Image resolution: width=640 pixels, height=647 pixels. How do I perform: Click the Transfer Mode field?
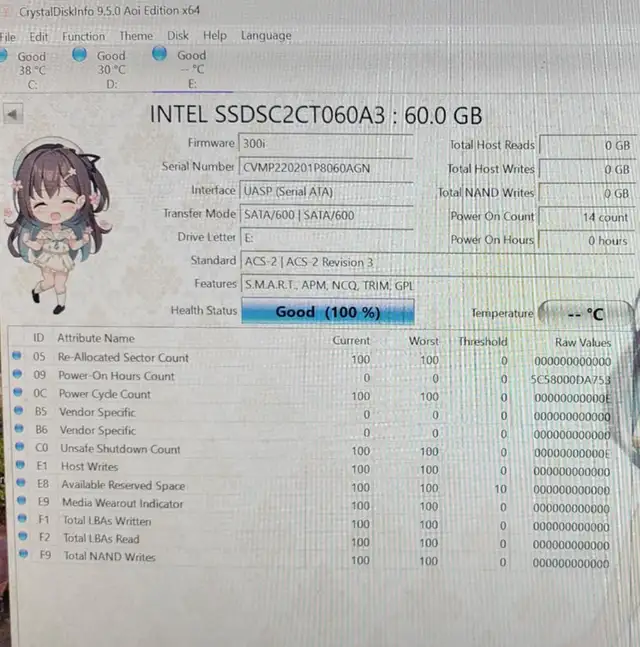(x=327, y=215)
